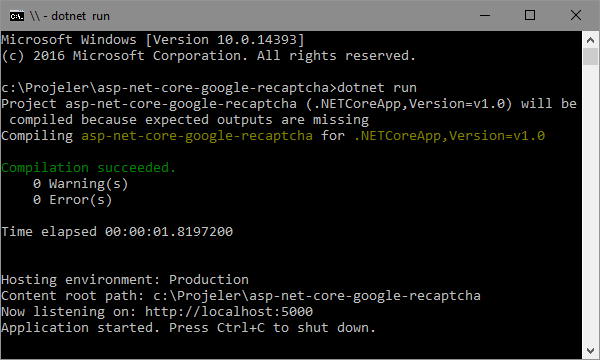Click the 'Time elapsed' output line
This screenshot has width=600, height=360.
click(117, 231)
